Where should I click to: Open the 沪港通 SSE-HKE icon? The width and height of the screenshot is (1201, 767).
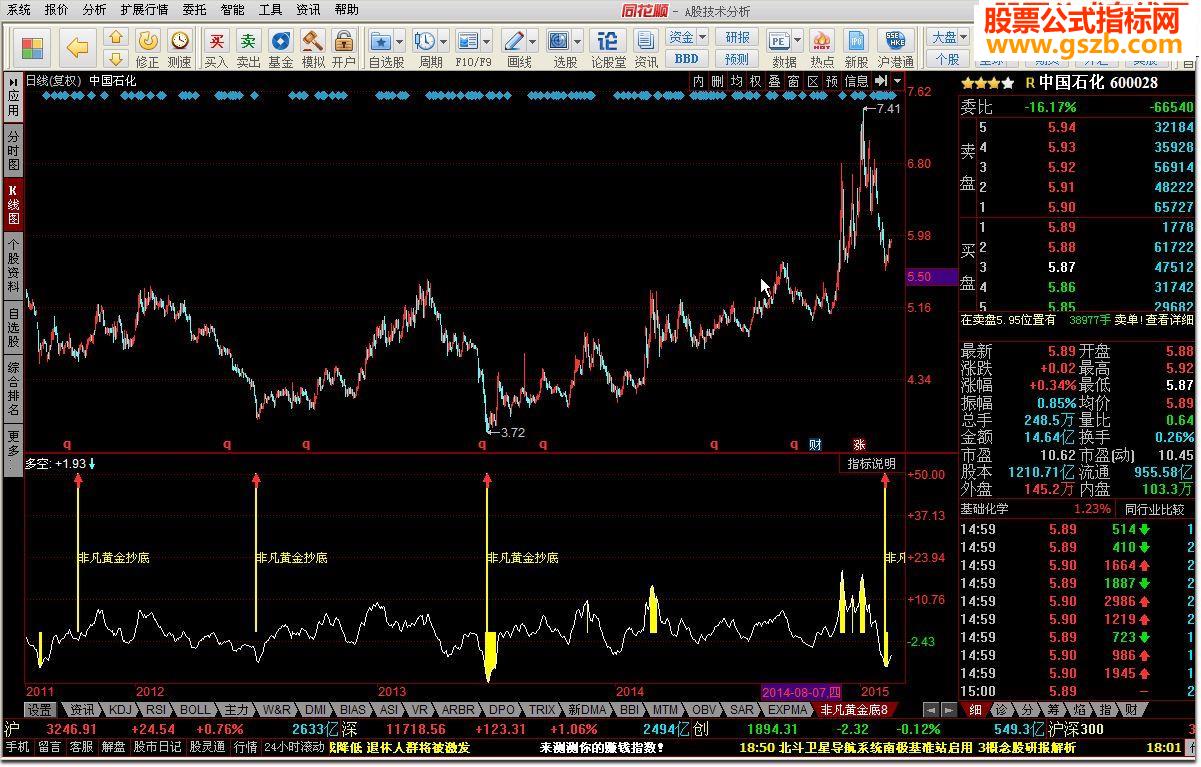click(x=895, y=41)
